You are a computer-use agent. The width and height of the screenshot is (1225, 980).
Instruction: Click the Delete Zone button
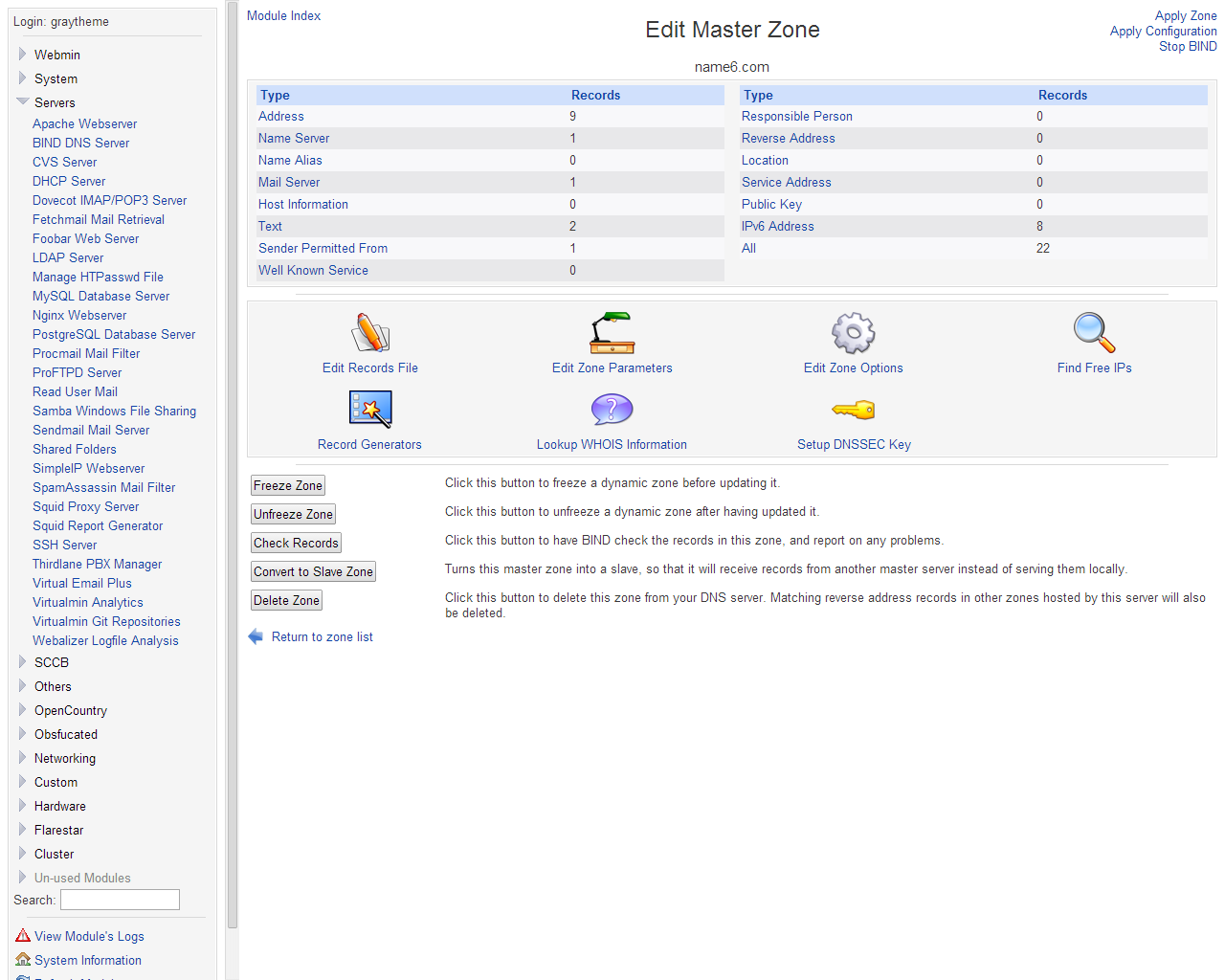(x=286, y=600)
